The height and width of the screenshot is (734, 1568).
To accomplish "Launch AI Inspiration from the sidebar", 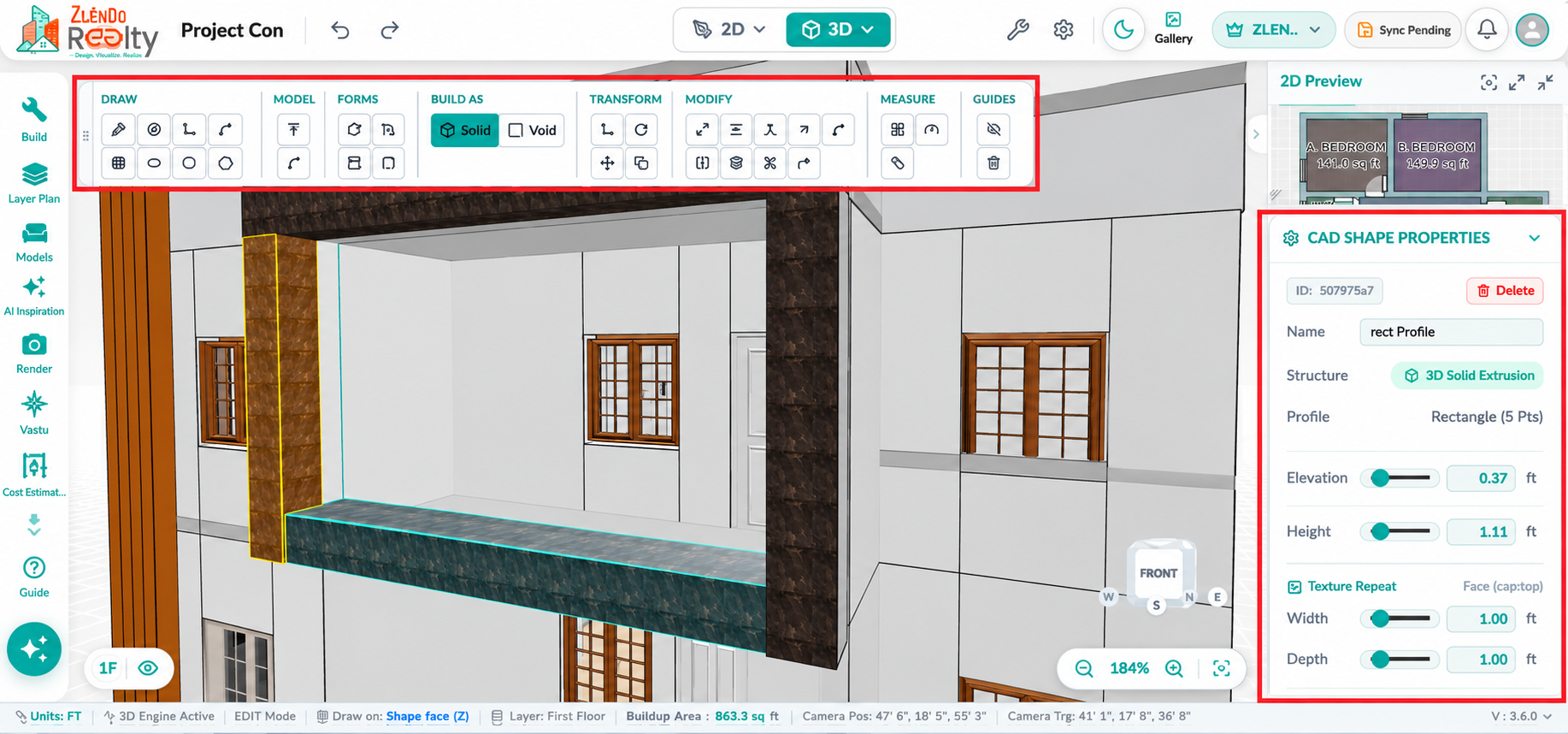I will (34, 296).
